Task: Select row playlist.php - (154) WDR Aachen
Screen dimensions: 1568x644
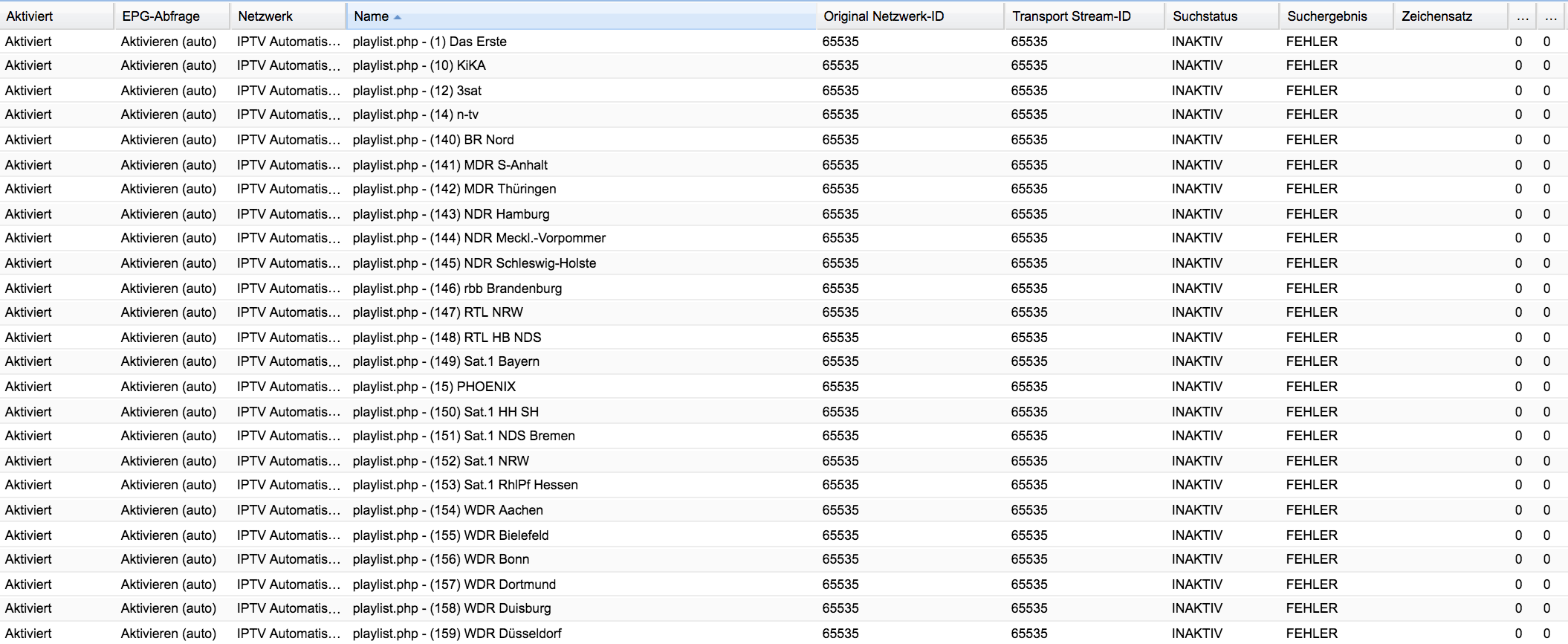Action: point(784,510)
